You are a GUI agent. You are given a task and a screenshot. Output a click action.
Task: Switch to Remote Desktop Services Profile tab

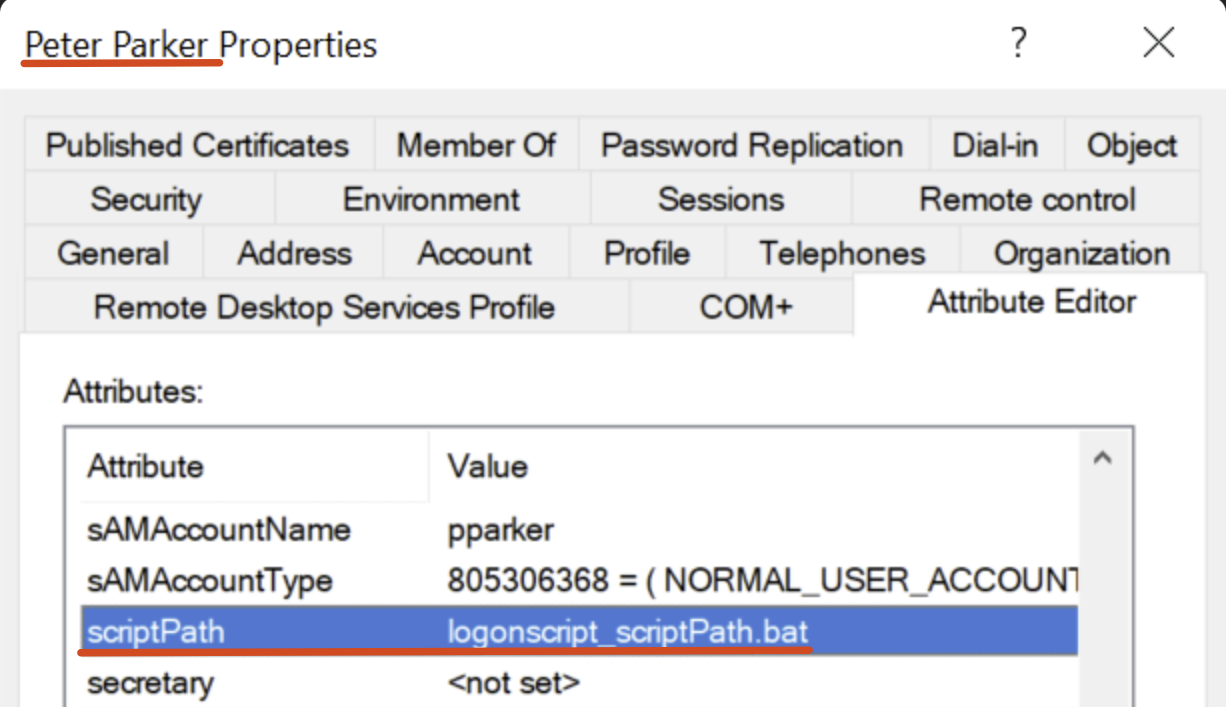[324, 307]
